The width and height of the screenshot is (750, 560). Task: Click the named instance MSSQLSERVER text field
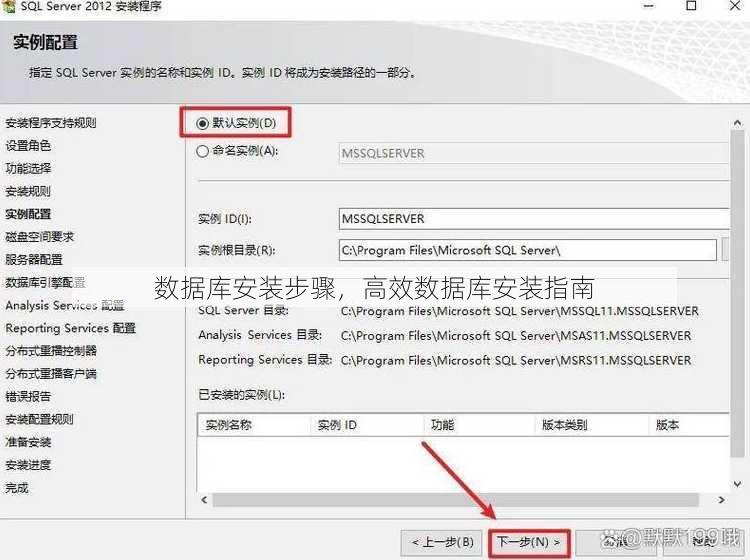(534, 154)
